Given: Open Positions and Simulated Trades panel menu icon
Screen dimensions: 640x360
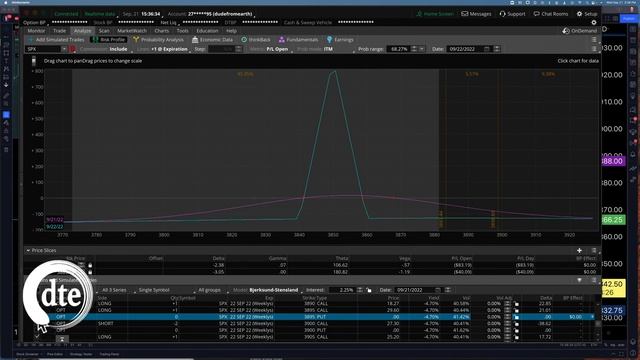Looking at the screenshot, I should click(x=594, y=280).
